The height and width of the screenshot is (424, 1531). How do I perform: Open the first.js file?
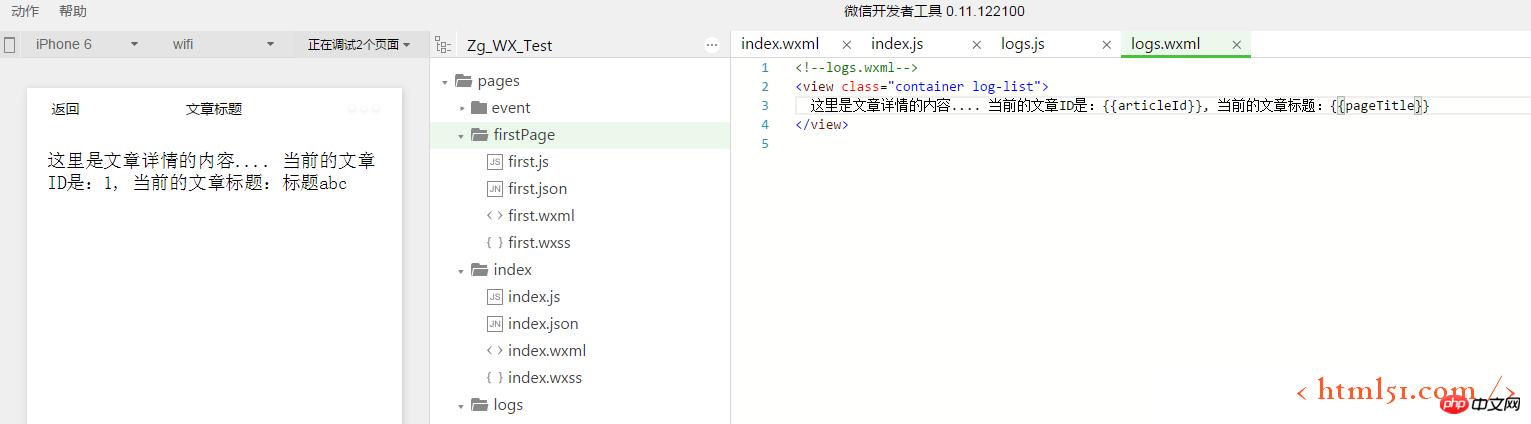(x=528, y=161)
